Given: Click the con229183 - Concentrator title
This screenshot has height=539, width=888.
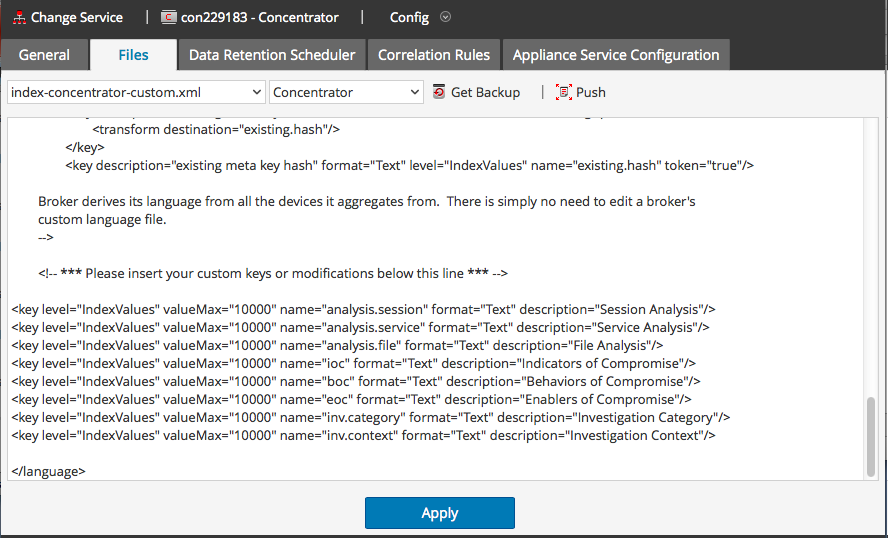Looking at the screenshot, I should [260, 17].
